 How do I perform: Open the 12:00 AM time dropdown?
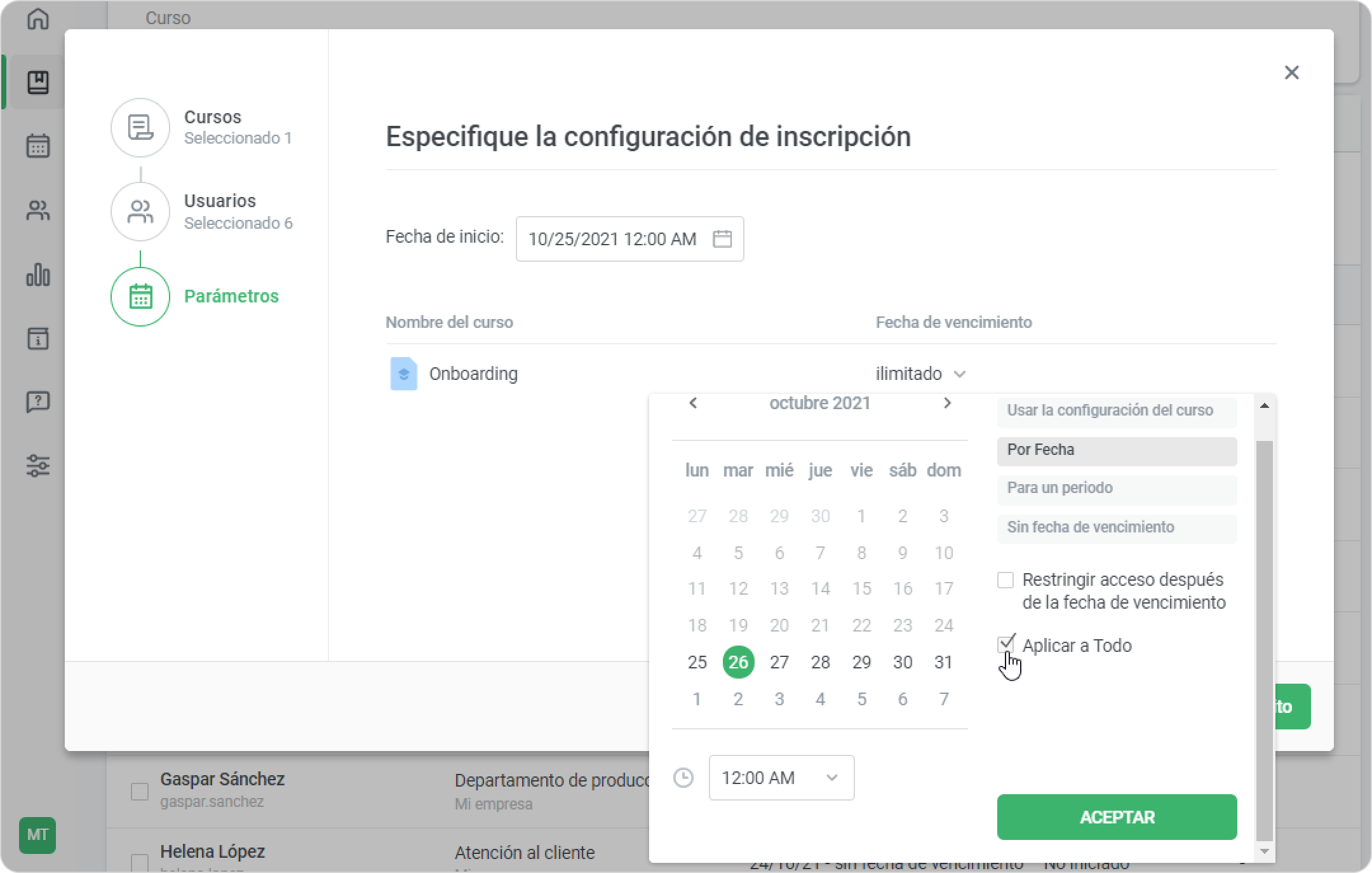(781, 778)
